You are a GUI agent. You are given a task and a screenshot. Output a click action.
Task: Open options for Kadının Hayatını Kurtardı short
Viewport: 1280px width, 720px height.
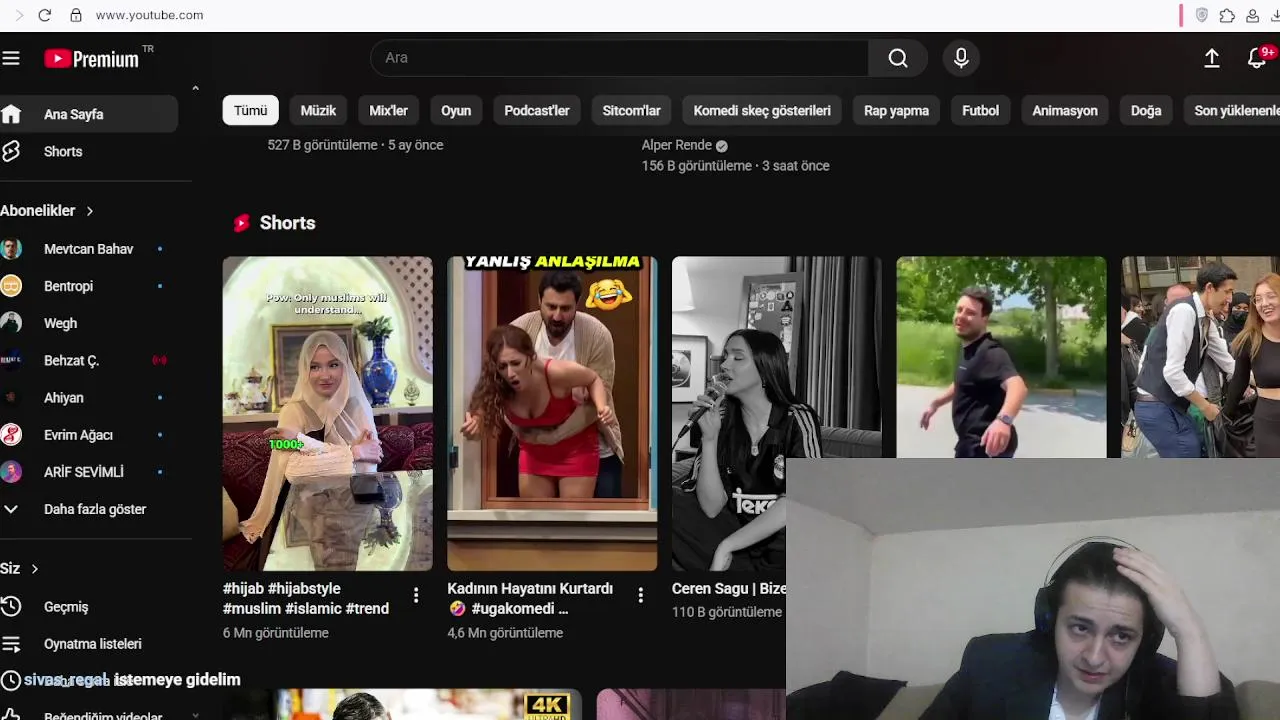[x=640, y=595]
